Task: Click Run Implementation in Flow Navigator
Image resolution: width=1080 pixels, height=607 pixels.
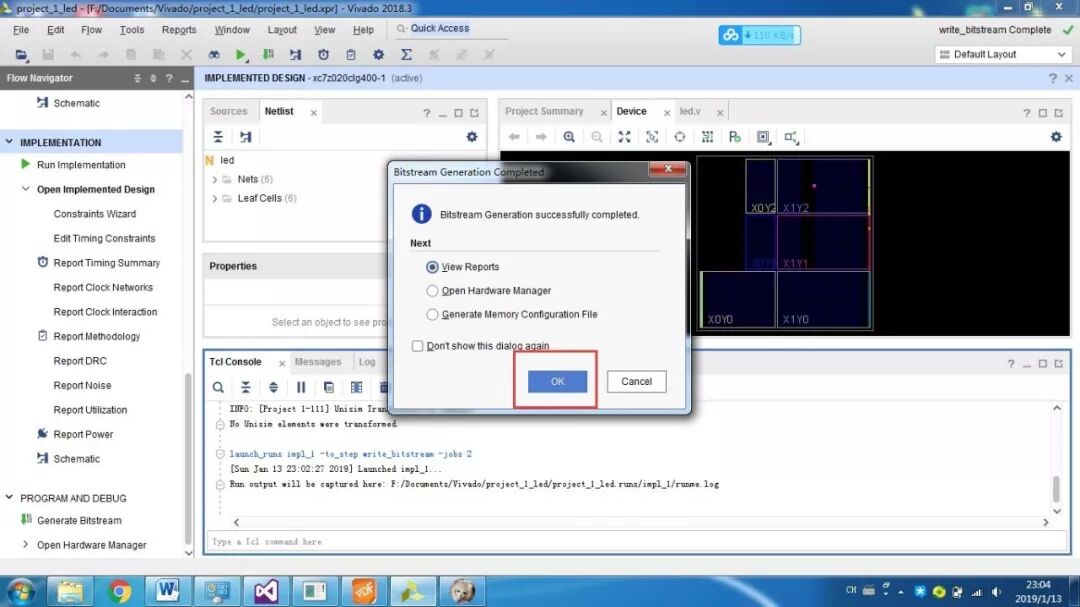Action: click(81, 165)
